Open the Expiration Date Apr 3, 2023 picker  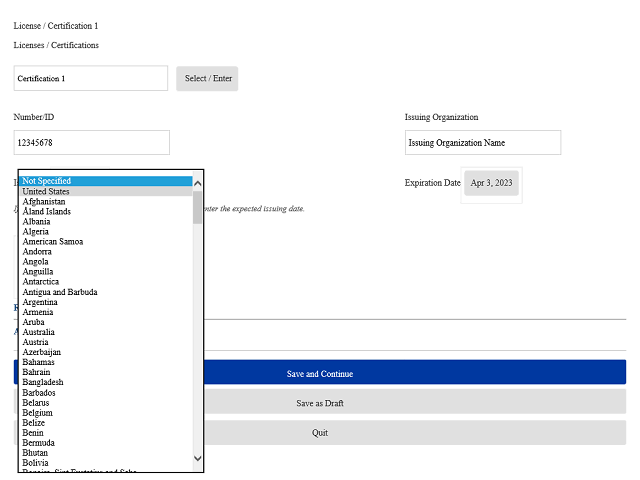coord(491,183)
